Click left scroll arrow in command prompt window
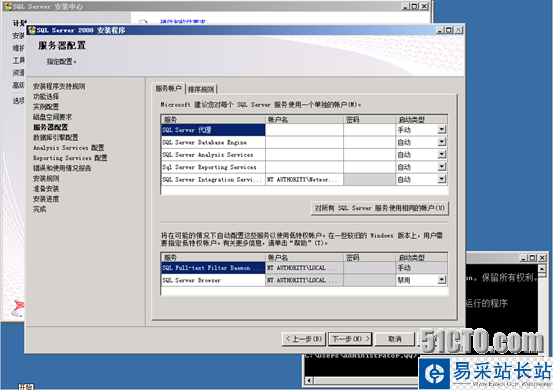This screenshot has height=390, width=553. 309,380
